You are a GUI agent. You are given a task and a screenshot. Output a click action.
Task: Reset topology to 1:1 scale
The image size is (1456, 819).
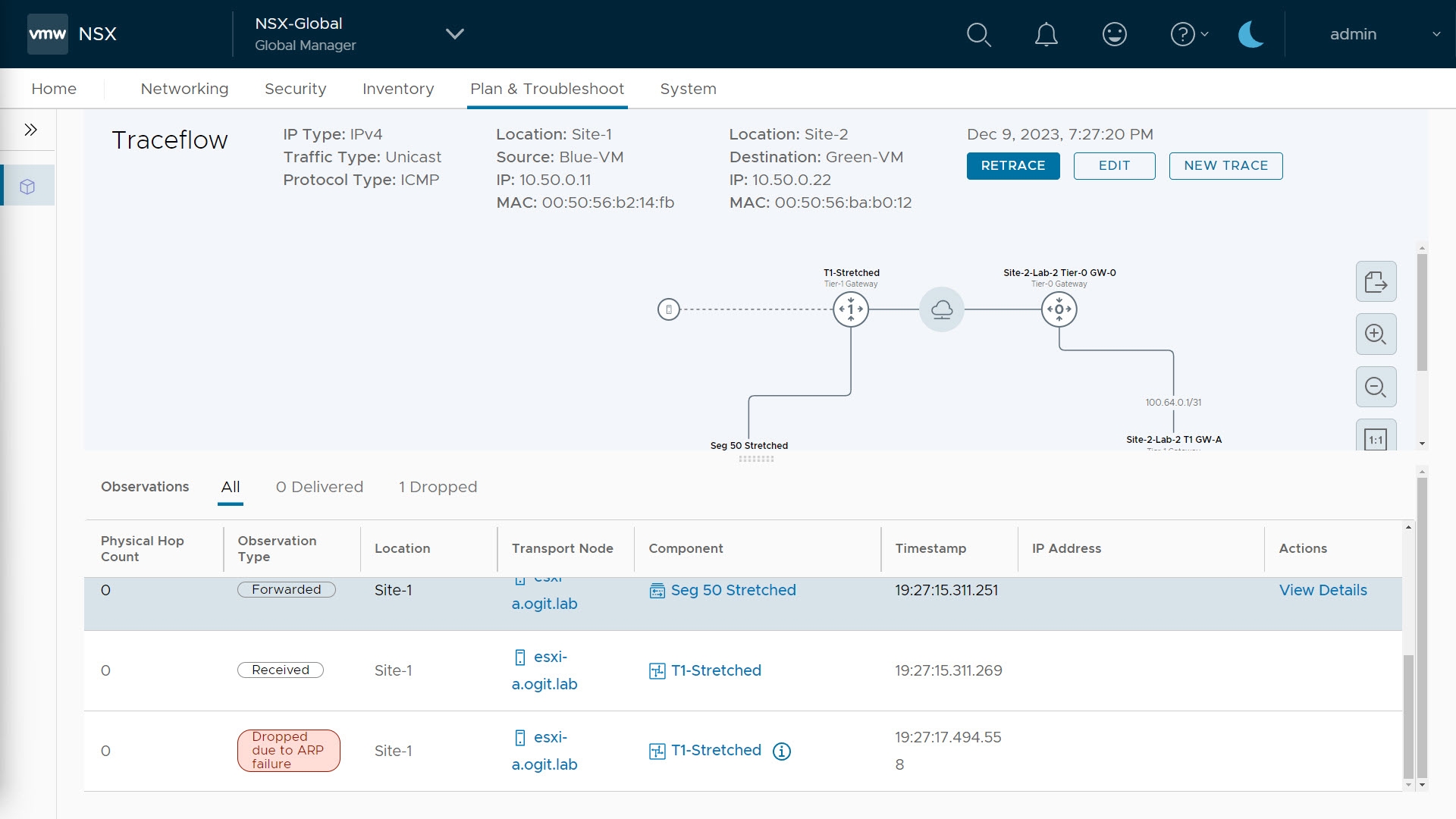pos(1376,439)
